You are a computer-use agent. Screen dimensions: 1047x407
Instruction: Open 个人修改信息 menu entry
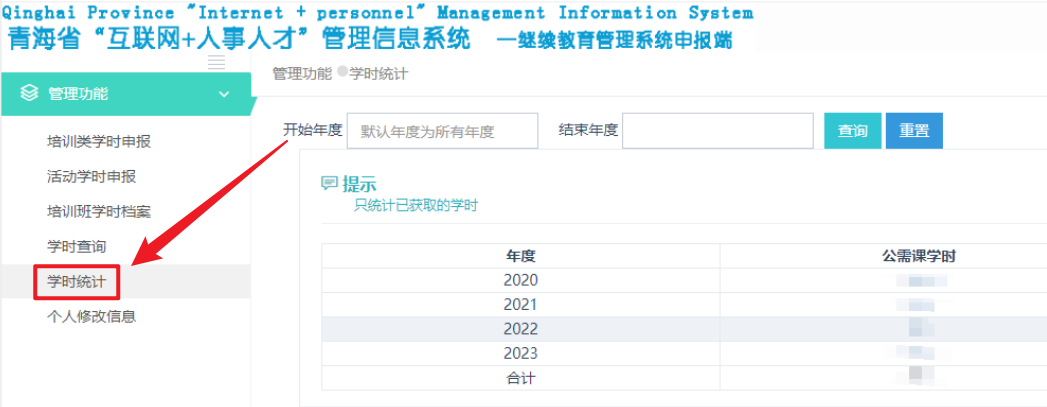[x=91, y=317]
